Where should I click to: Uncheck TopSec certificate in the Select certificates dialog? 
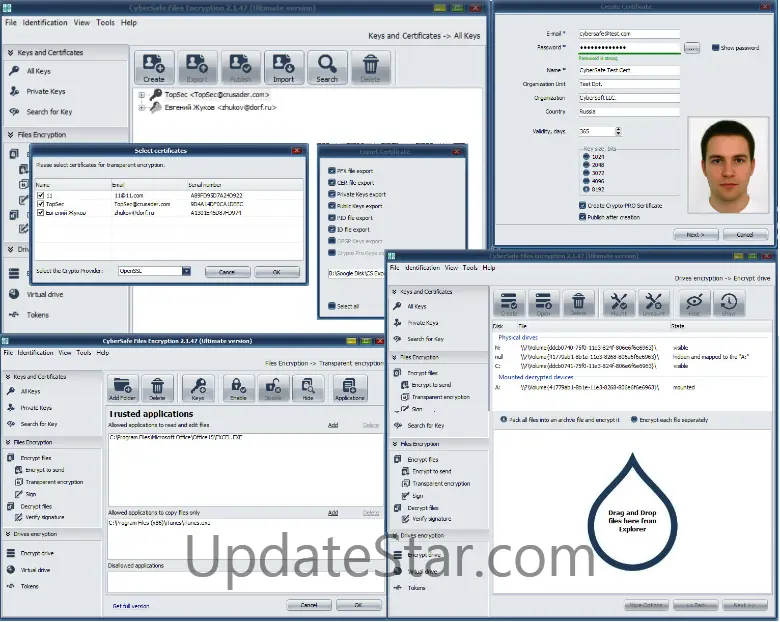pos(41,204)
